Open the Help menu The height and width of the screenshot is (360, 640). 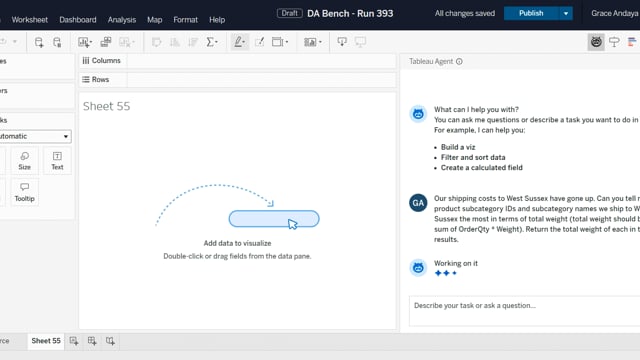(x=217, y=20)
